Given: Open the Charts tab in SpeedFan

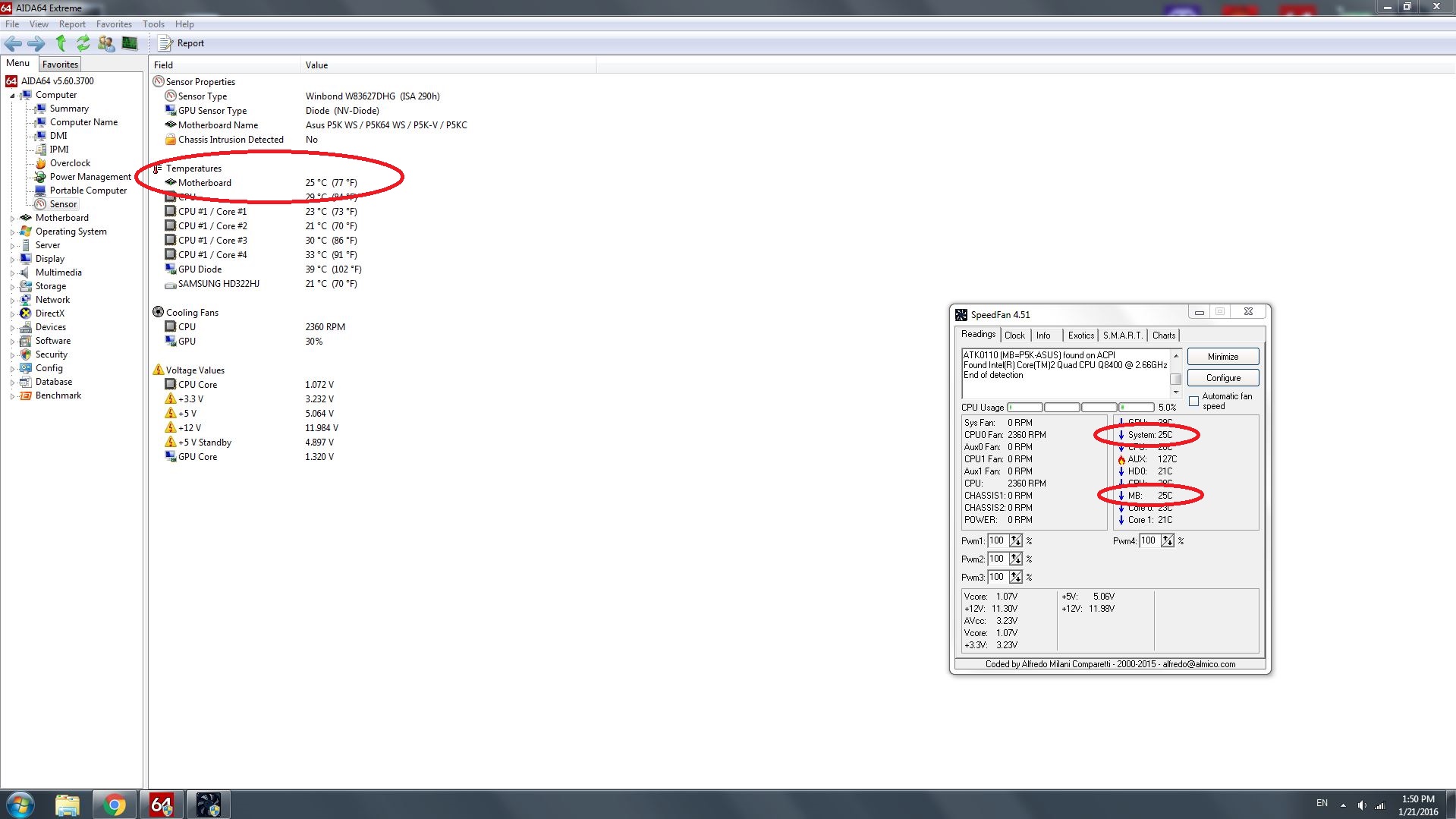Looking at the screenshot, I should pyautogui.click(x=1164, y=335).
